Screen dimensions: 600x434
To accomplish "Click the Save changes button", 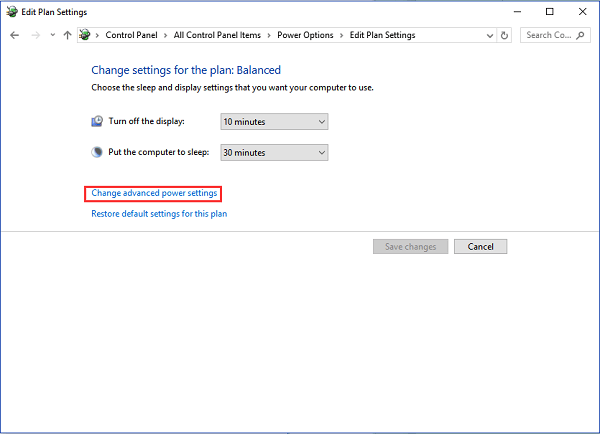I will click(x=411, y=246).
